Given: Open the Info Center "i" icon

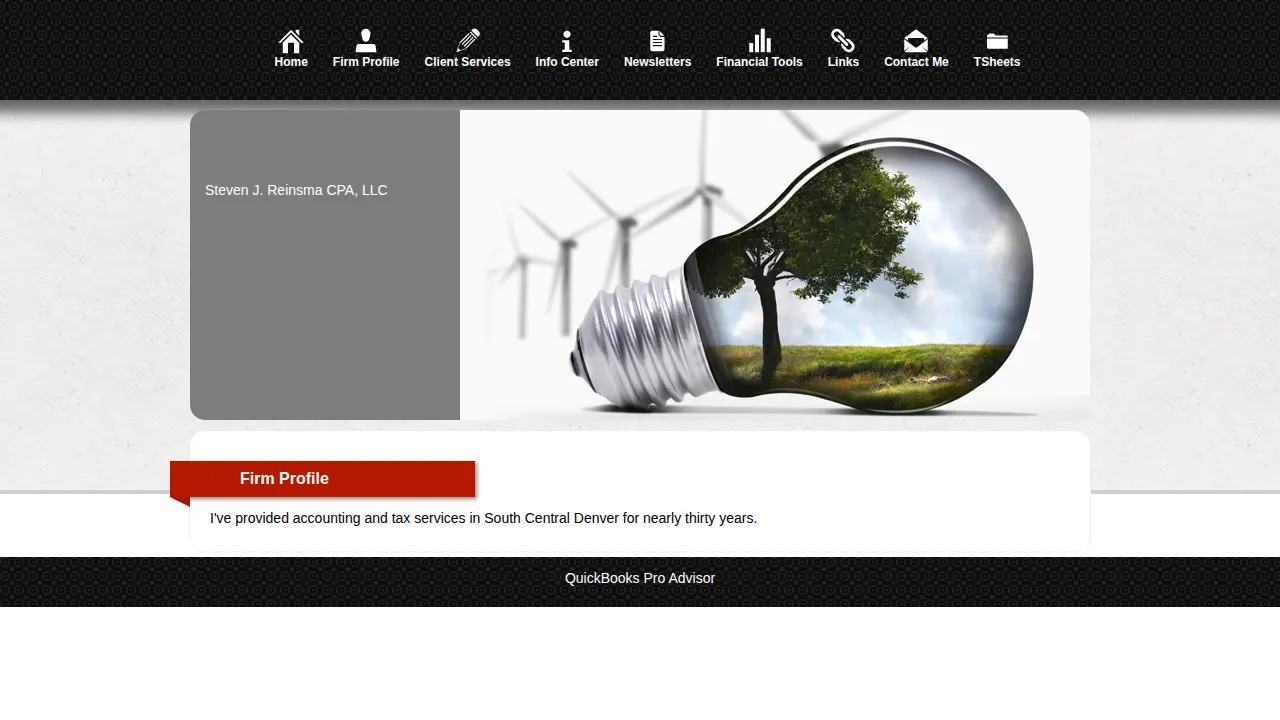Looking at the screenshot, I should coord(567,41).
